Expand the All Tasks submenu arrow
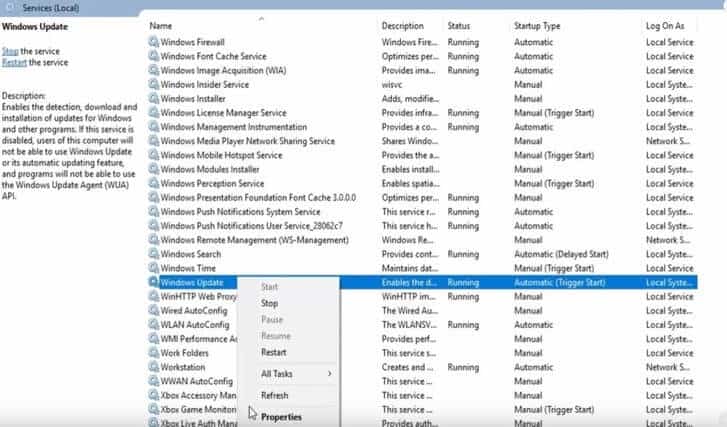727x427 pixels. tap(330, 374)
